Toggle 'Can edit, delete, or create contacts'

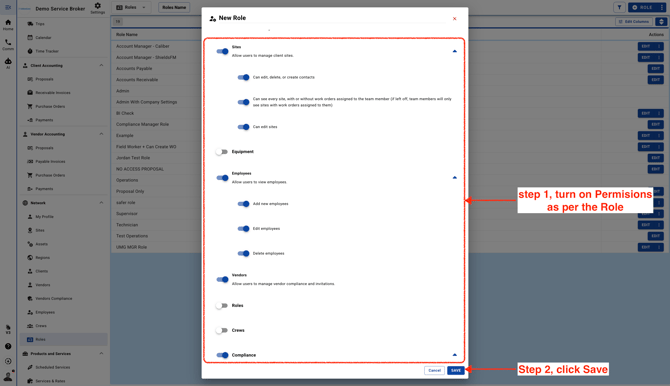tap(243, 77)
